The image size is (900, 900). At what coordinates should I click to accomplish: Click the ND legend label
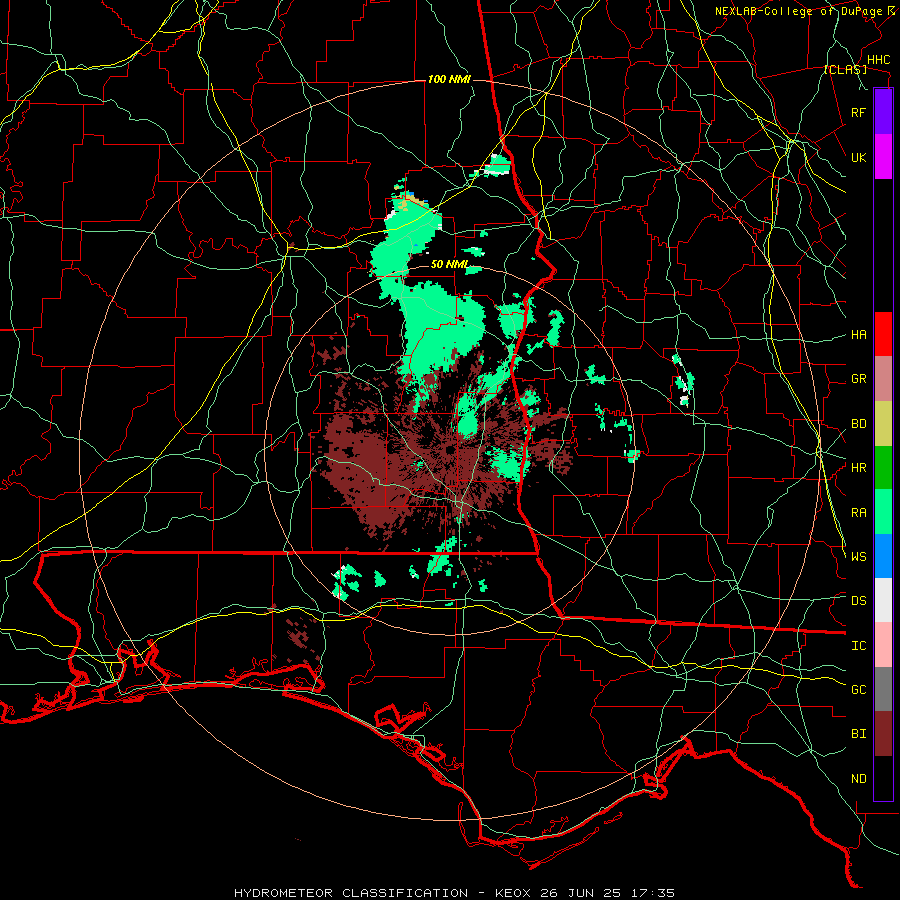[858, 779]
